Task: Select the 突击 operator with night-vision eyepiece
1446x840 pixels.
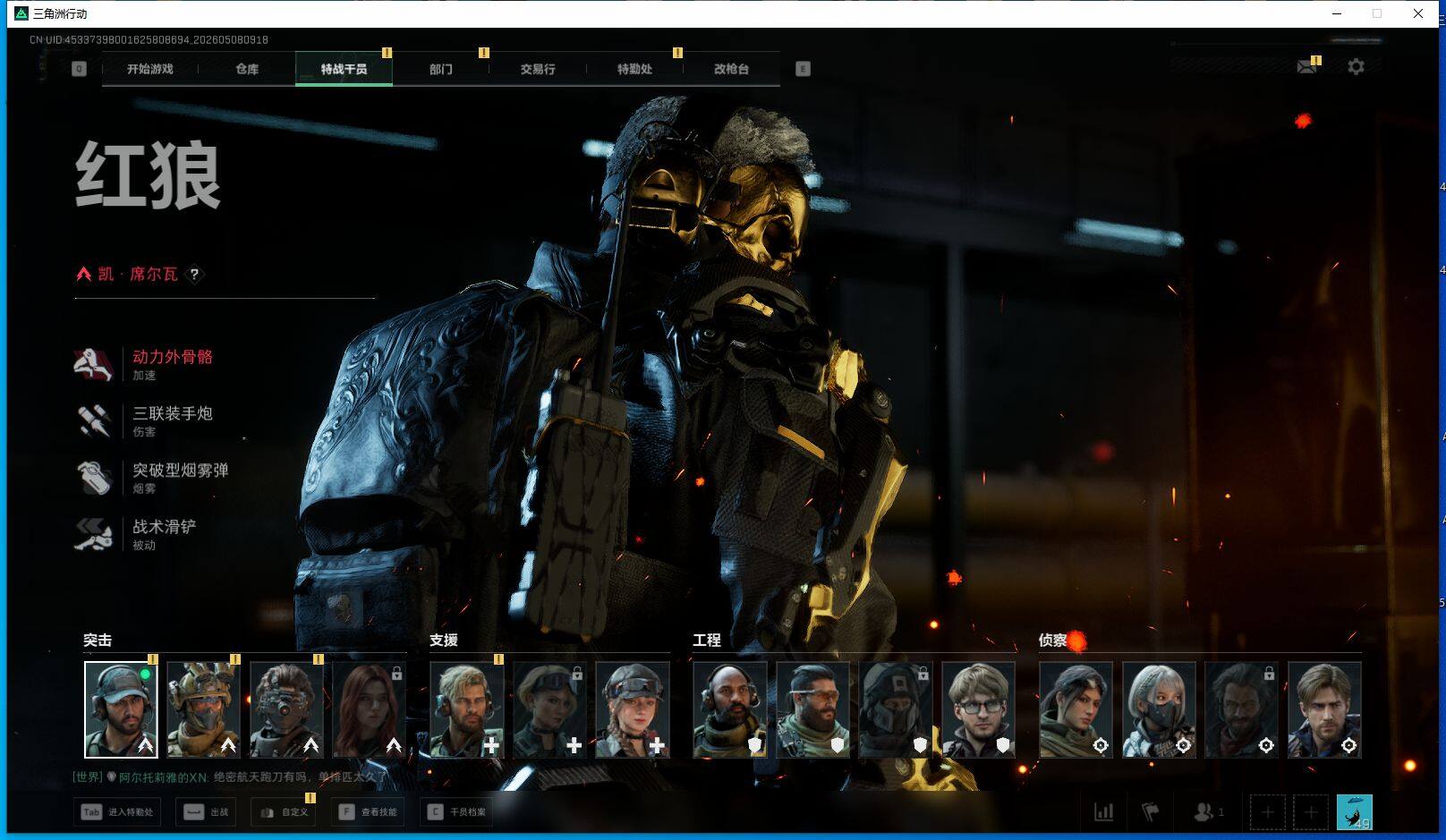Action: click(286, 709)
